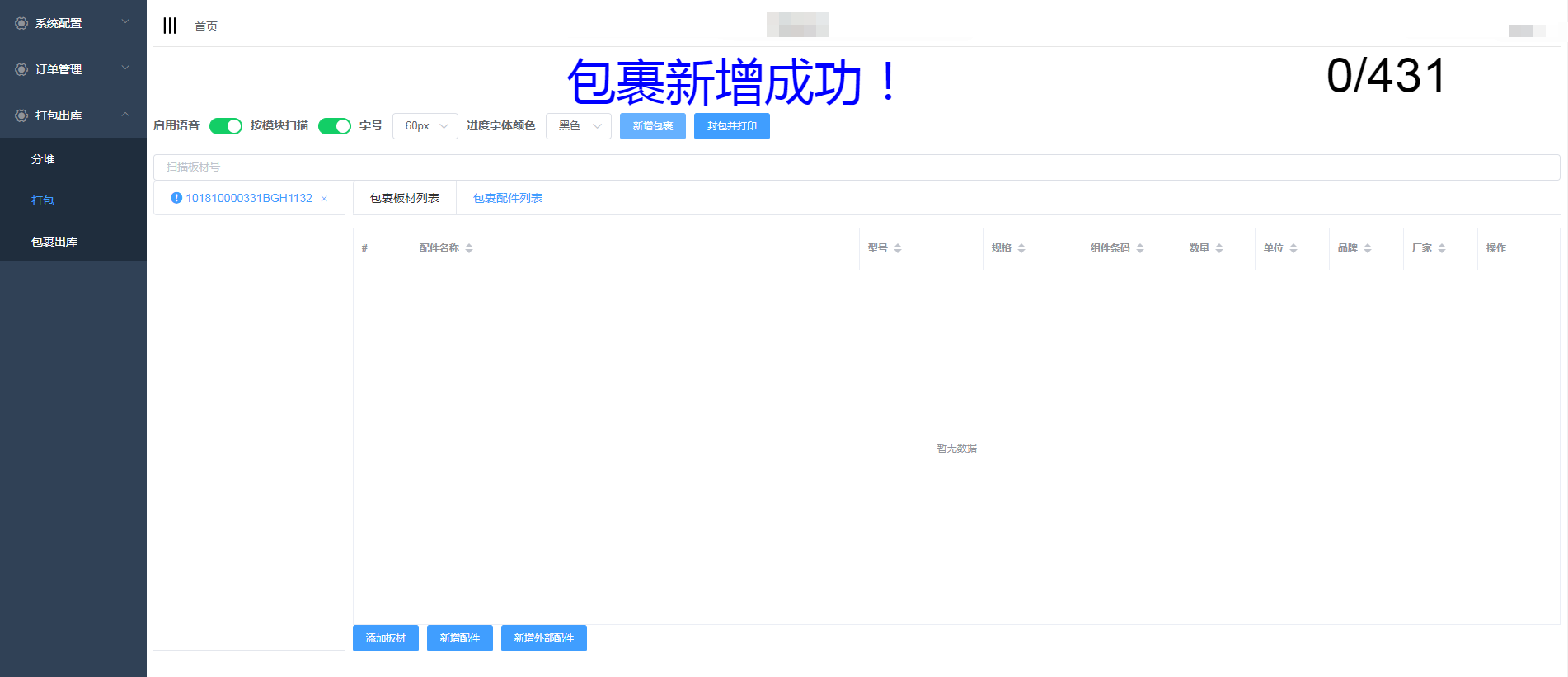Sort by 单位 column

(1293, 248)
